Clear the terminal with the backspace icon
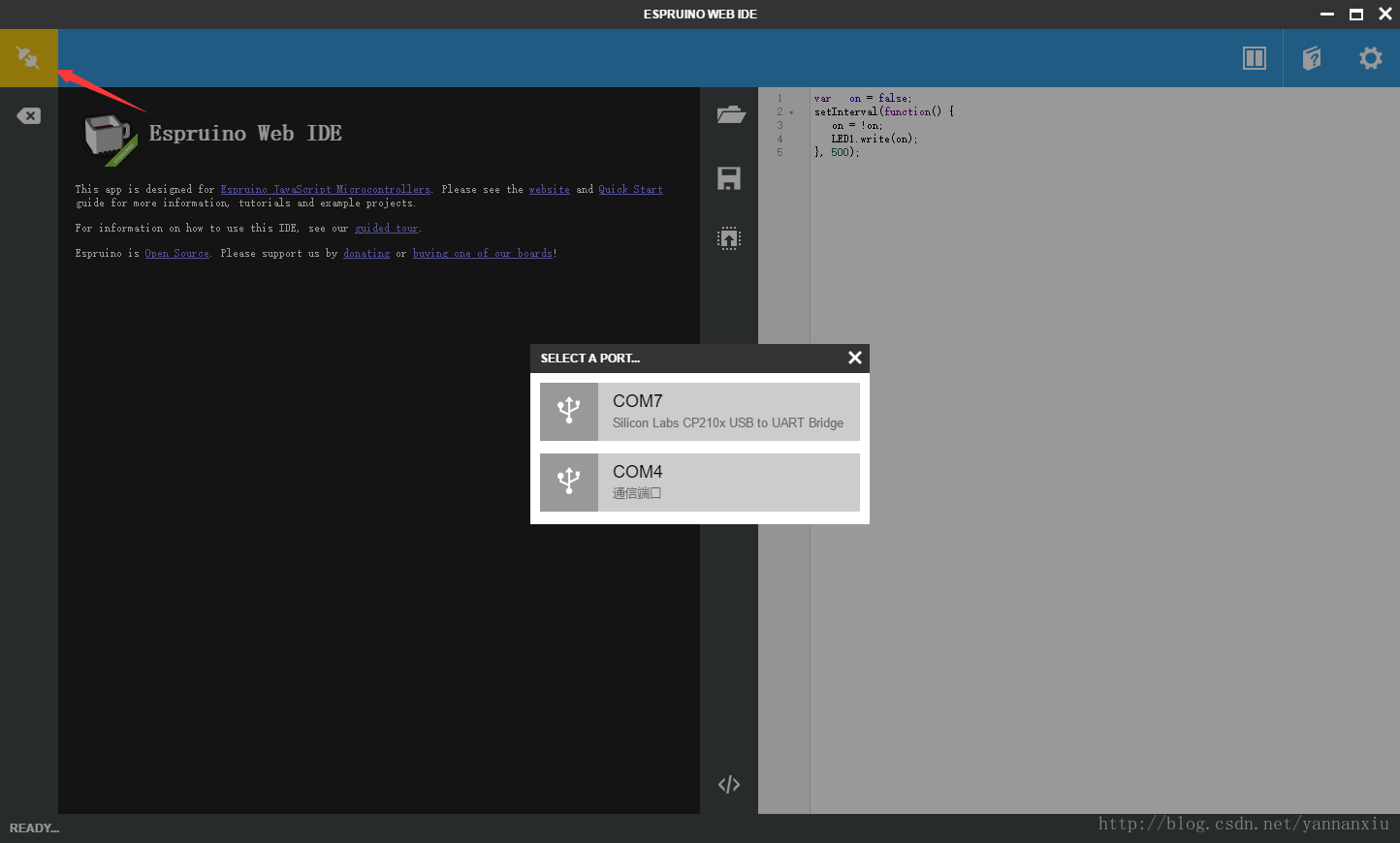The image size is (1400, 843). 29,116
